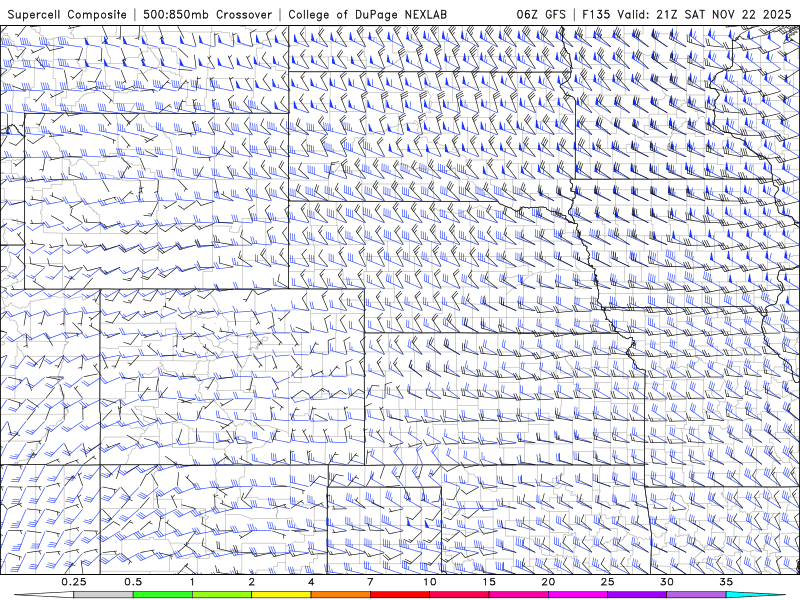Select the yellow-green legend segment

click(x=222, y=595)
